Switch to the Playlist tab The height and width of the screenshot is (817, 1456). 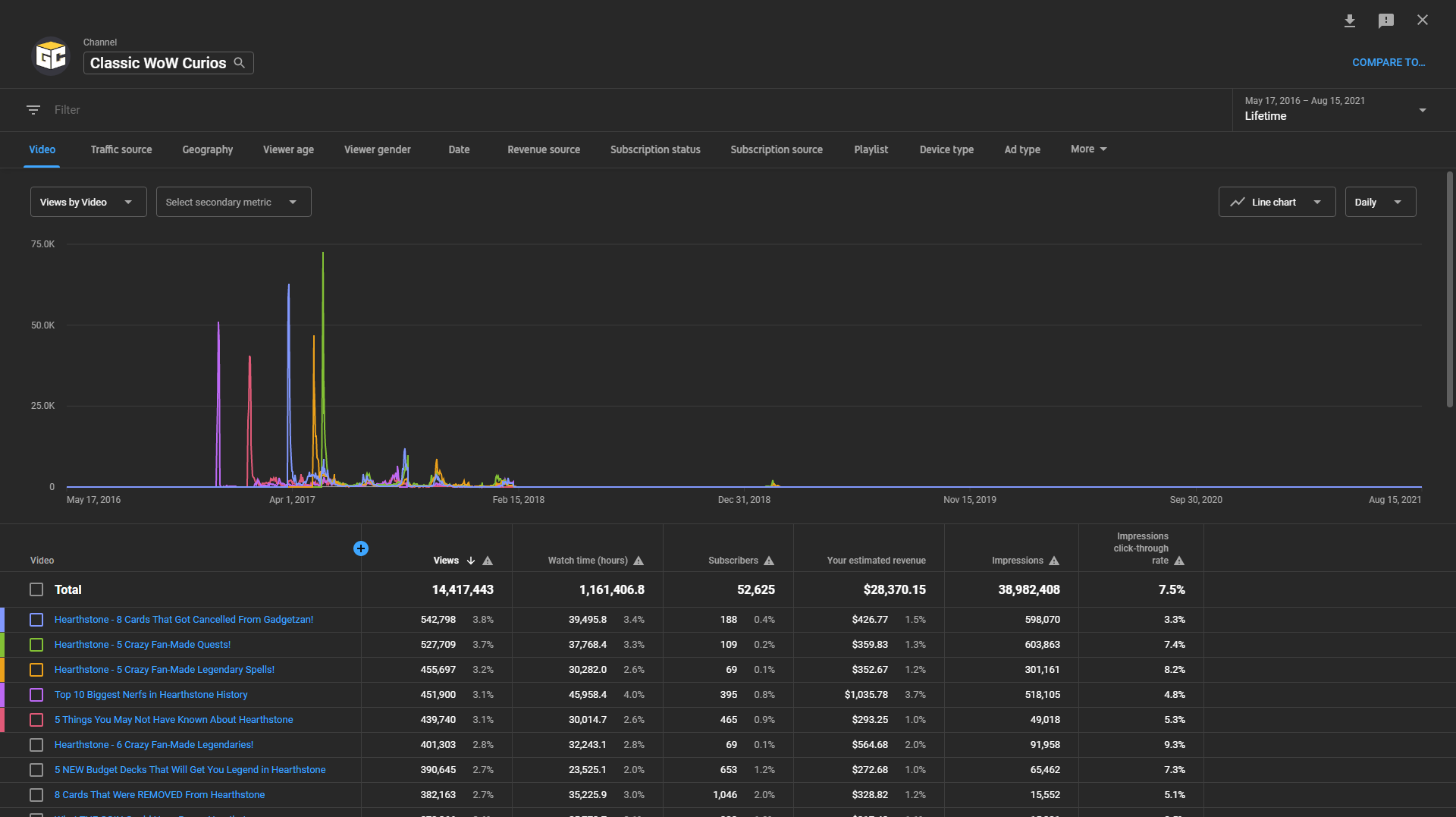pos(871,149)
